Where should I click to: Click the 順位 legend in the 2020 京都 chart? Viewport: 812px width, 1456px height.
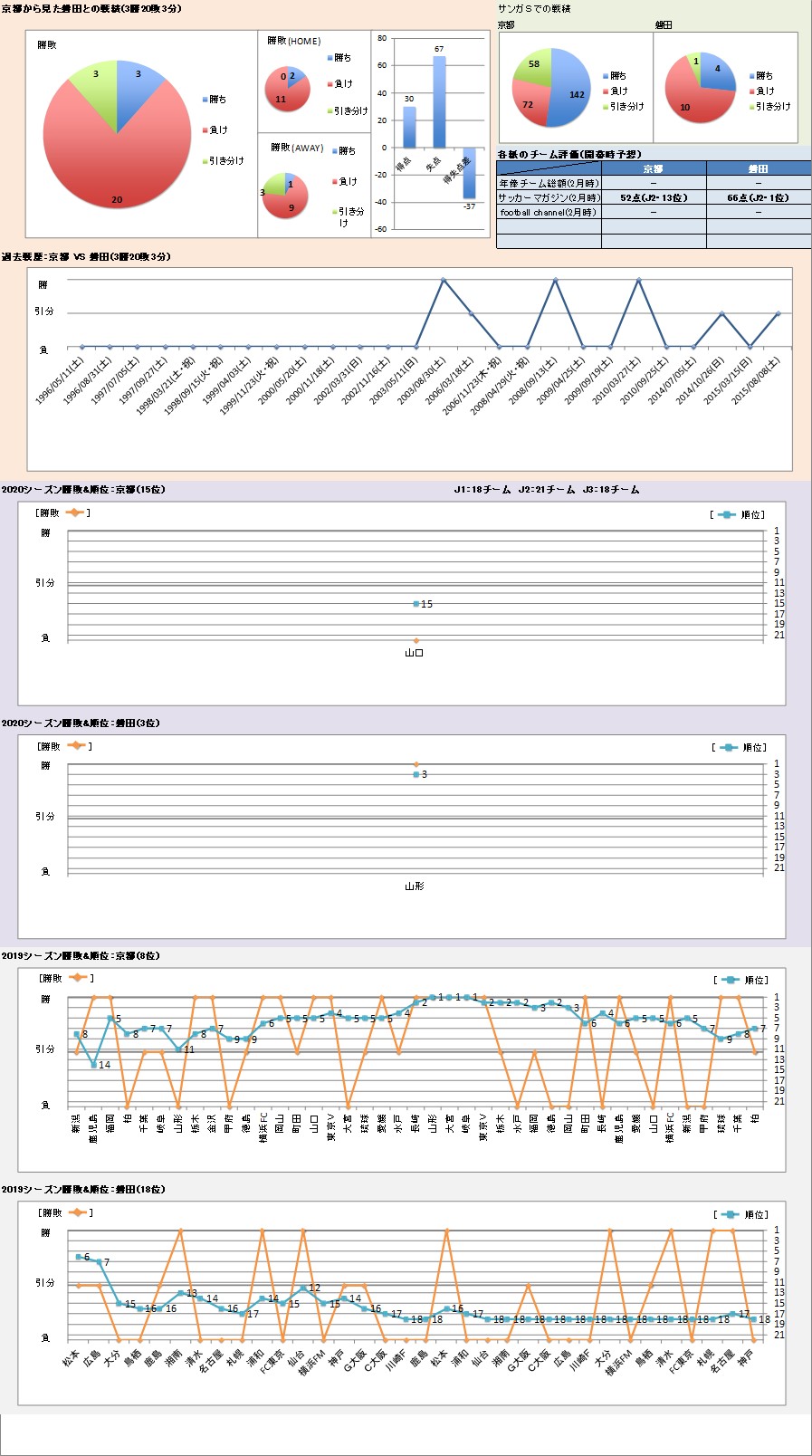(x=739, y=514)
